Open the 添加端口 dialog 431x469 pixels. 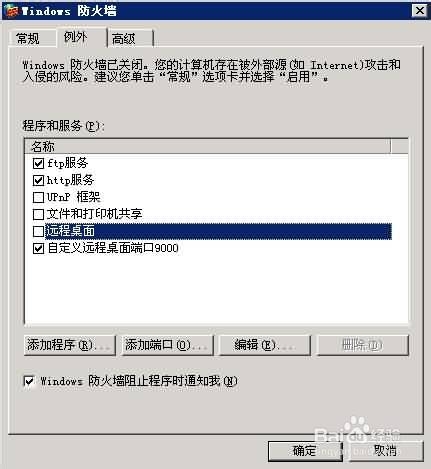167,345
